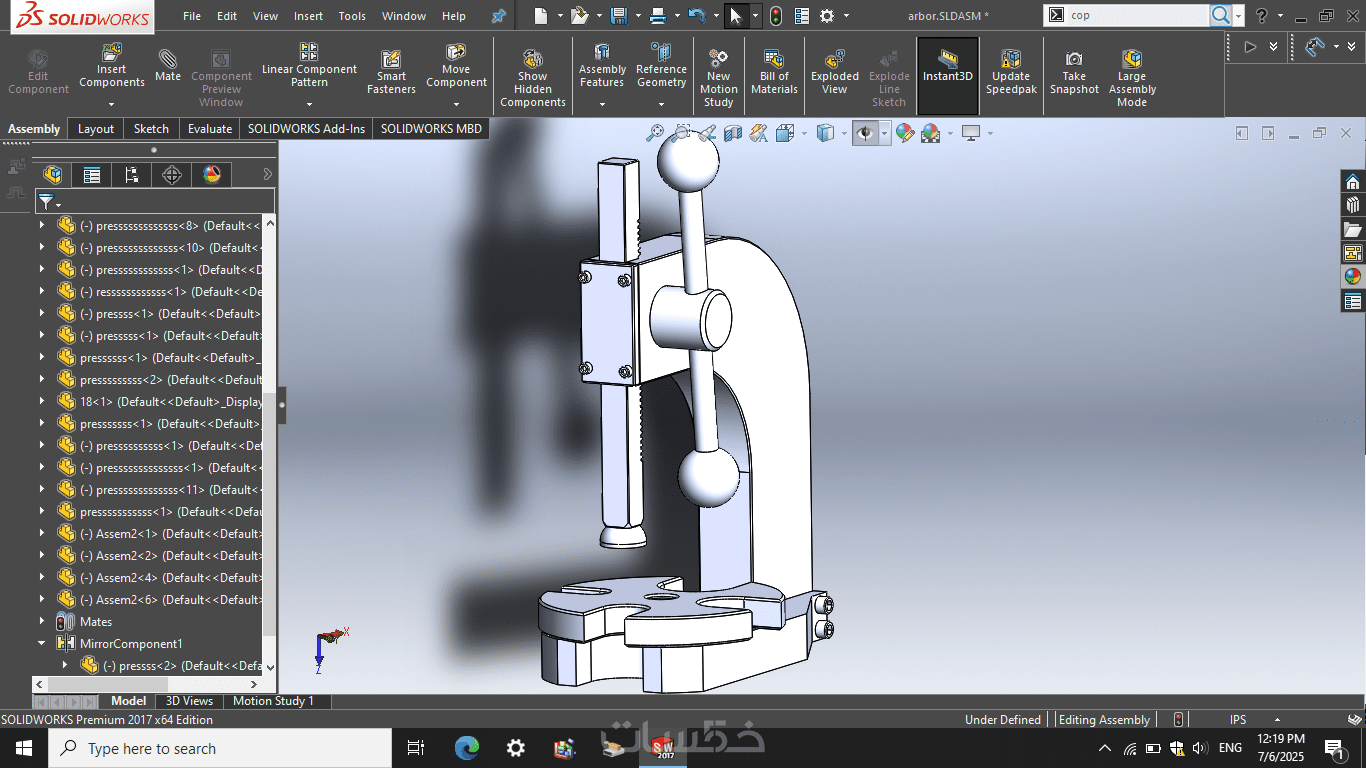Expand the Mates folder in tree
This screenshot has width=1366, height=768.
tap(42, 622)
